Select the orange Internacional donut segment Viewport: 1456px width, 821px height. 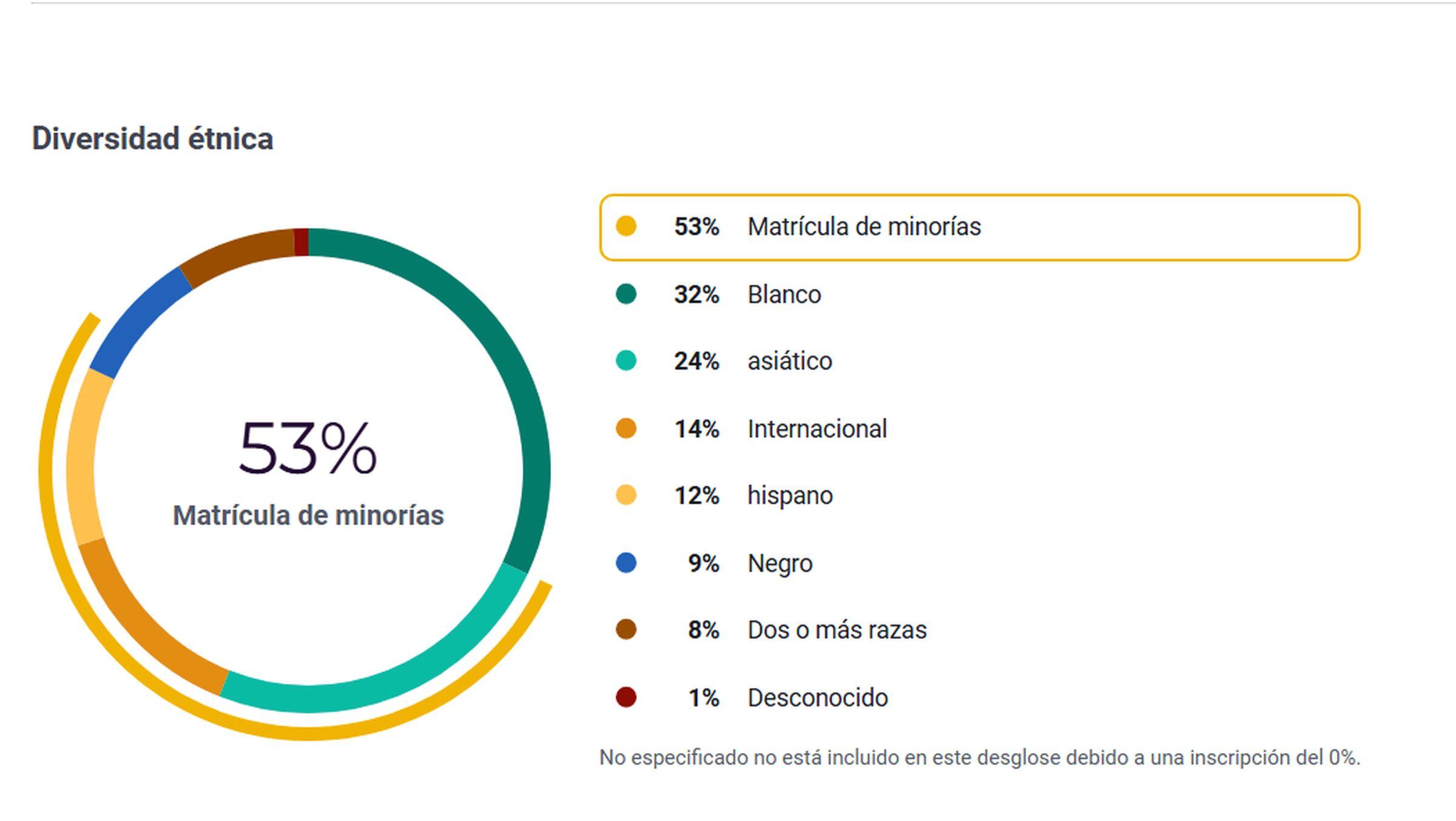140,619
